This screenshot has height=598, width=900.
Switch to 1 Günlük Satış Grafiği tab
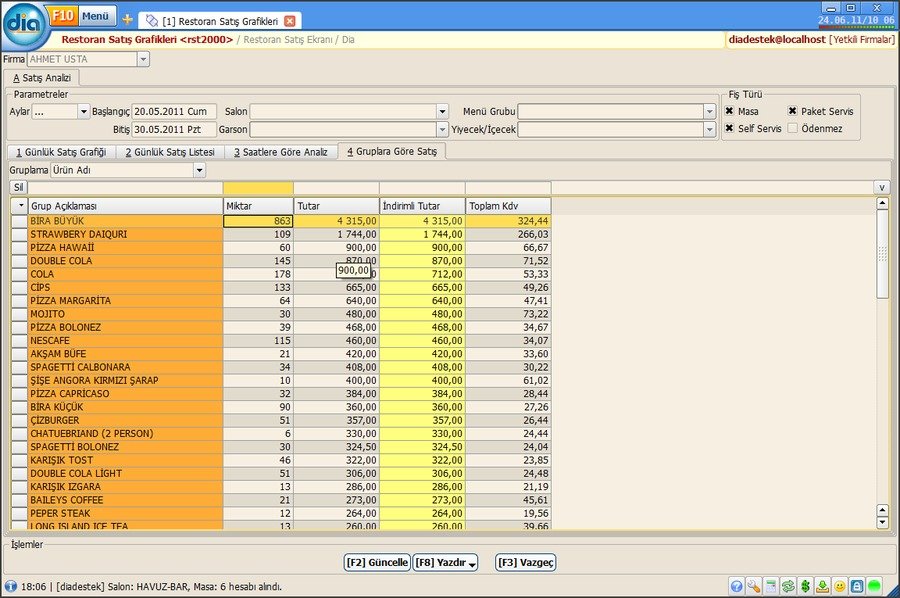point(61,152)
